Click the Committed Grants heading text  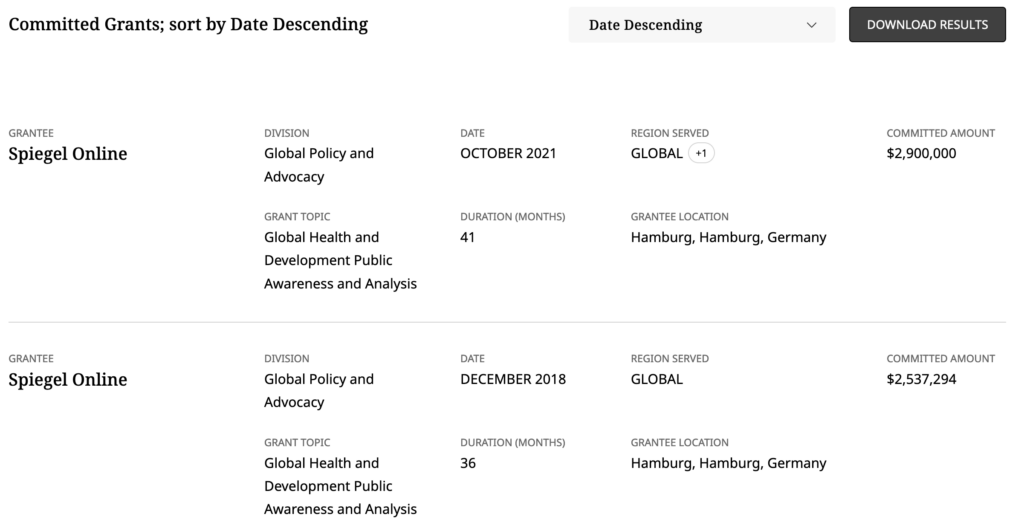[188, 24]
